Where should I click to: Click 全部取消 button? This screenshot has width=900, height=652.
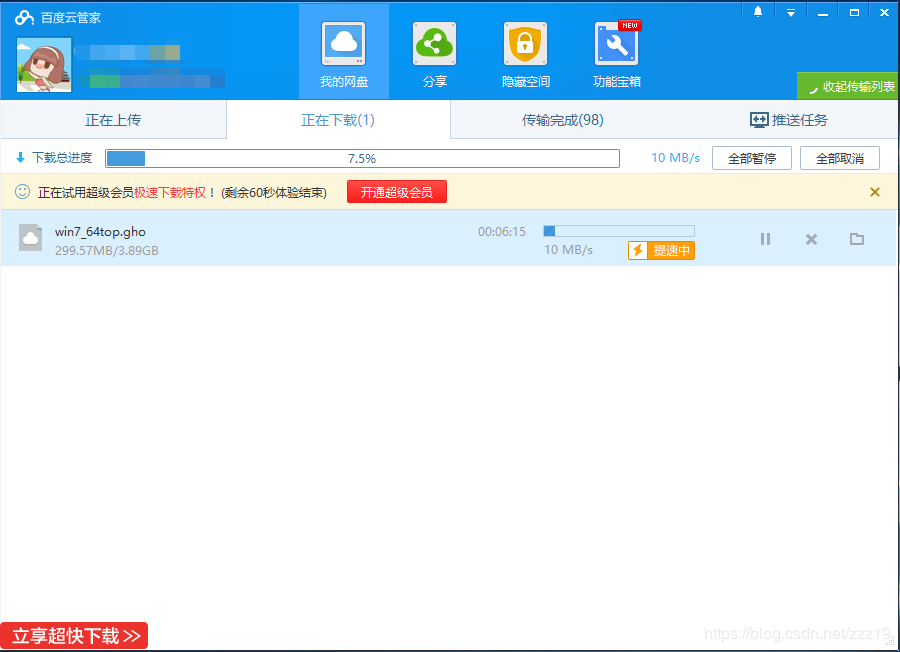point(840,158)
